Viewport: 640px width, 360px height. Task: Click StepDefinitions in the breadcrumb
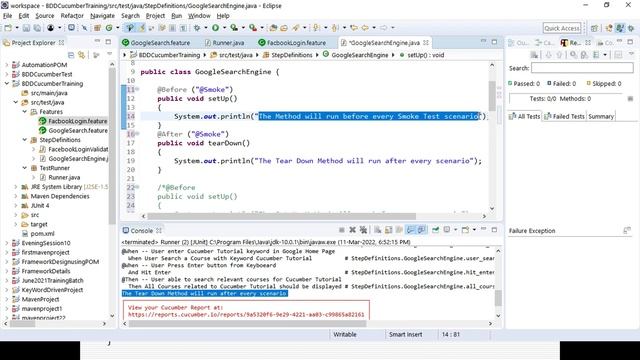click(291, 55)
